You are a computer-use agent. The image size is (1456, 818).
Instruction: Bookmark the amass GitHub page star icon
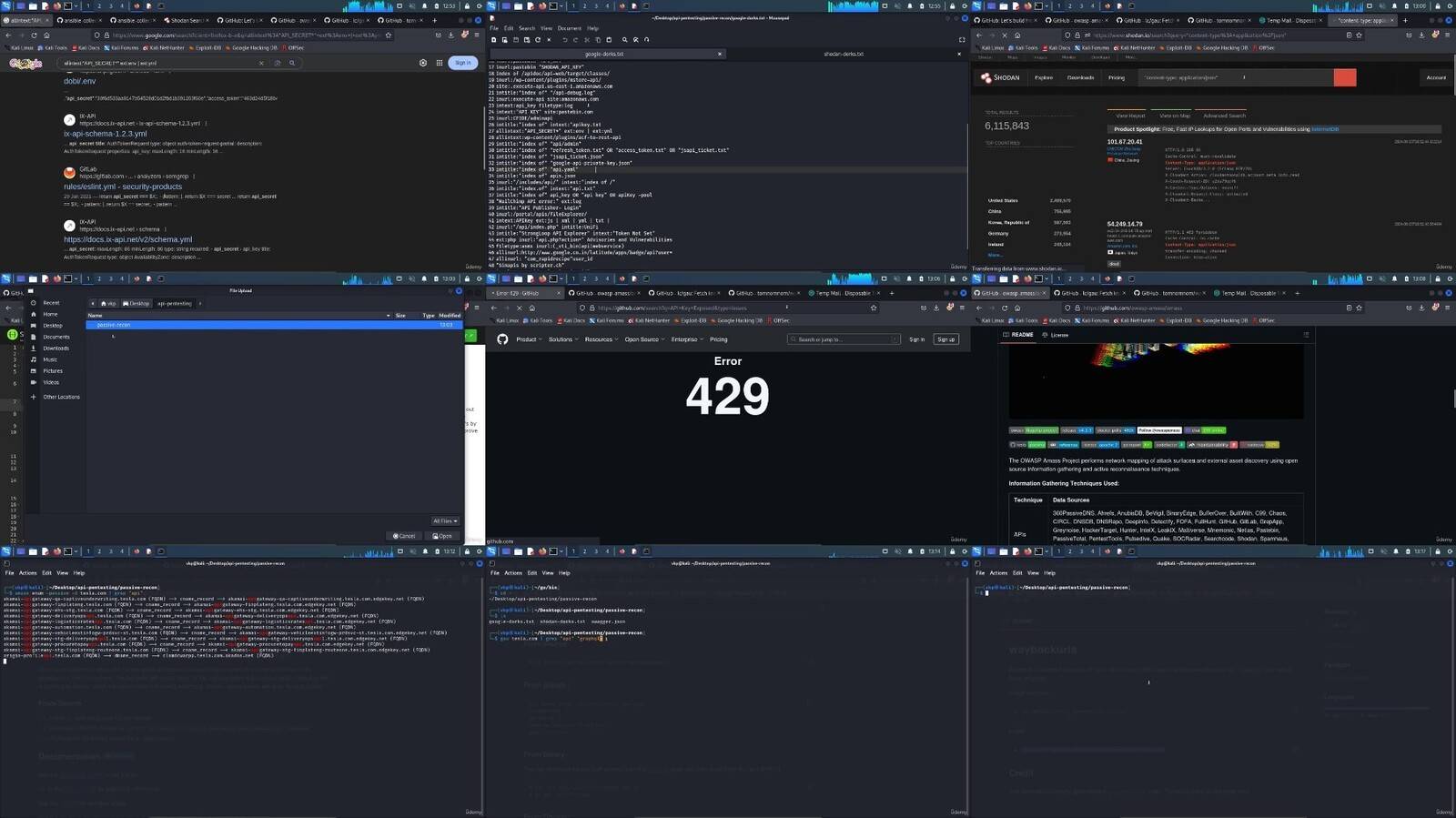pos(1359,308)
